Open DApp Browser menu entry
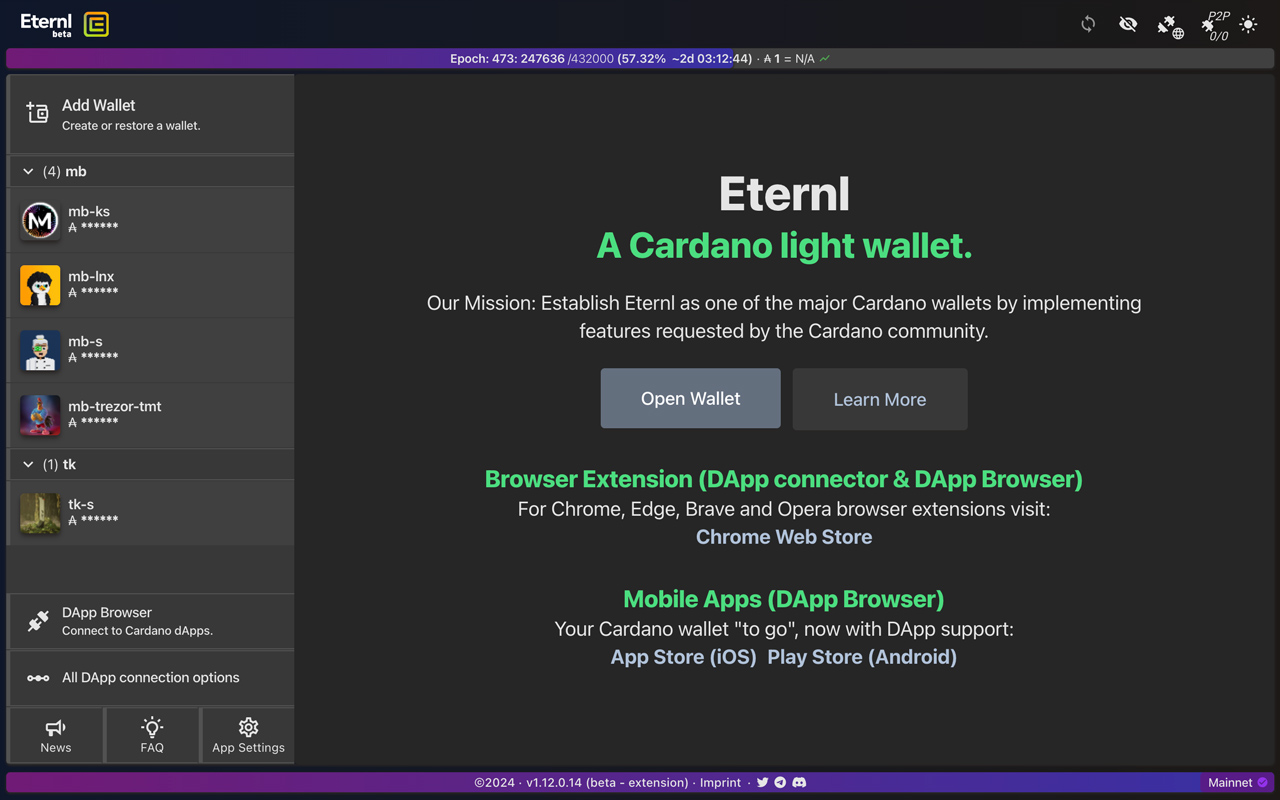 (x=151, y=621)
